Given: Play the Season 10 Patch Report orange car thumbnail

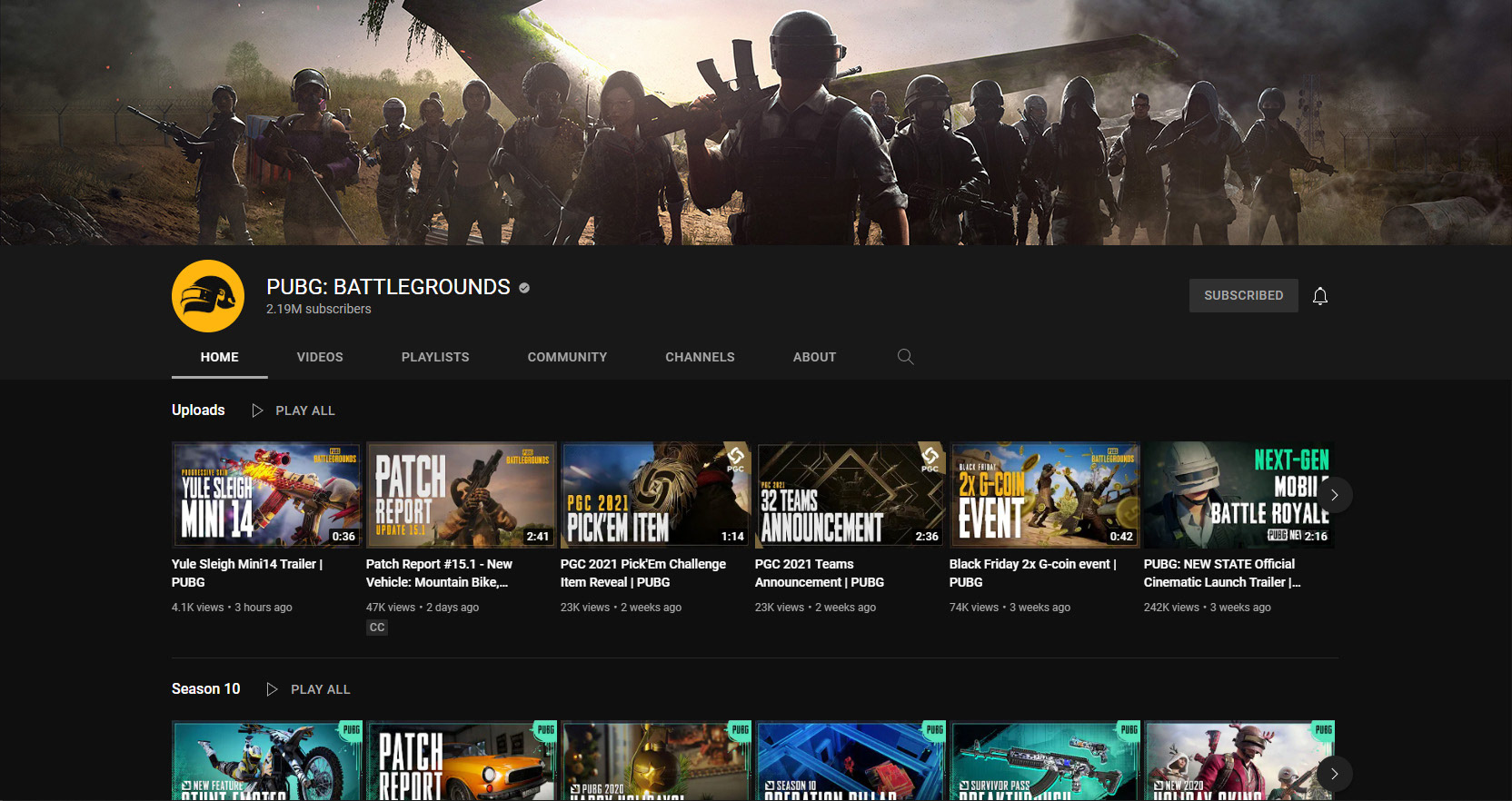Looking at the screenshot, I should [461, 761].
